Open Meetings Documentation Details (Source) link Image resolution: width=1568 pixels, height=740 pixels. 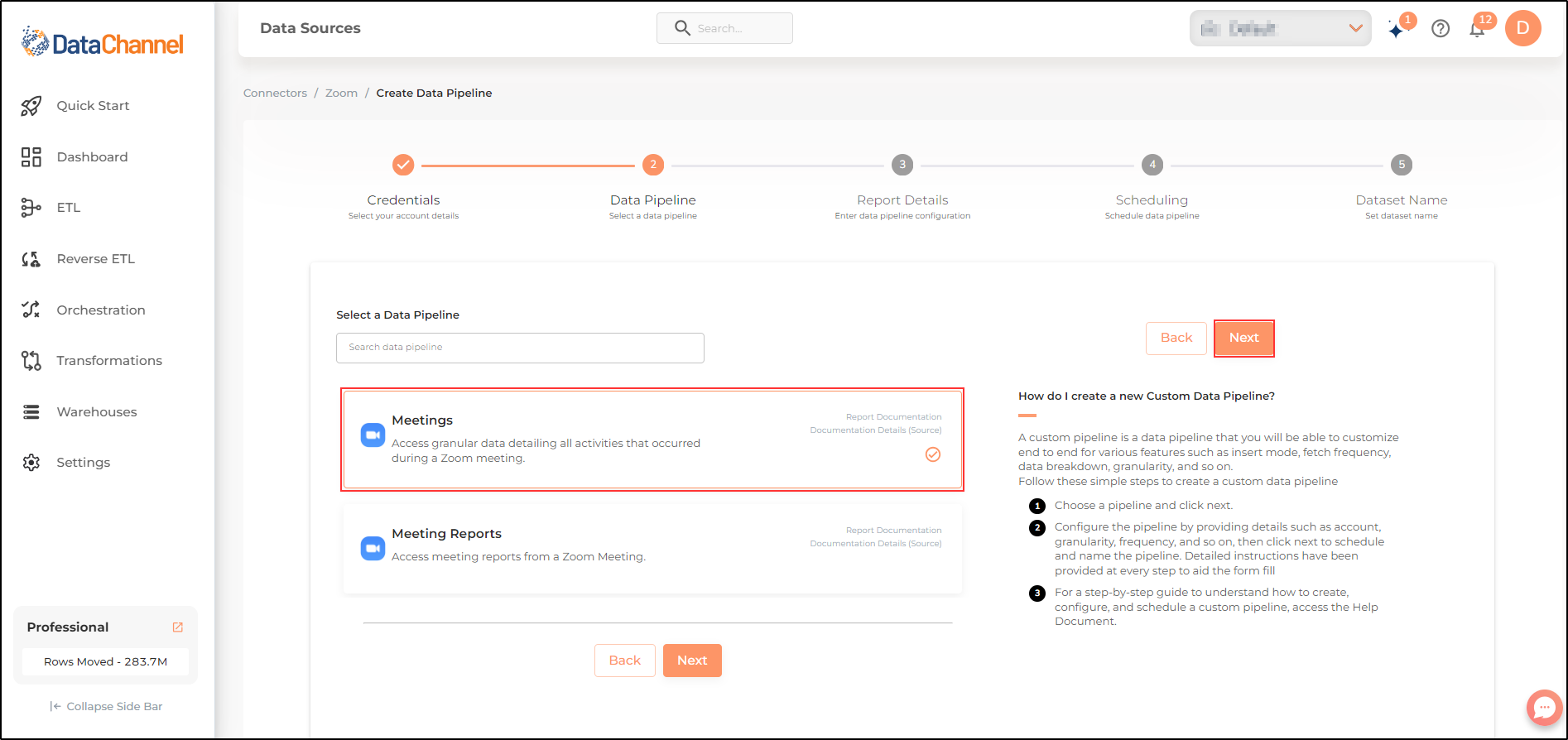tap(876, 430)
